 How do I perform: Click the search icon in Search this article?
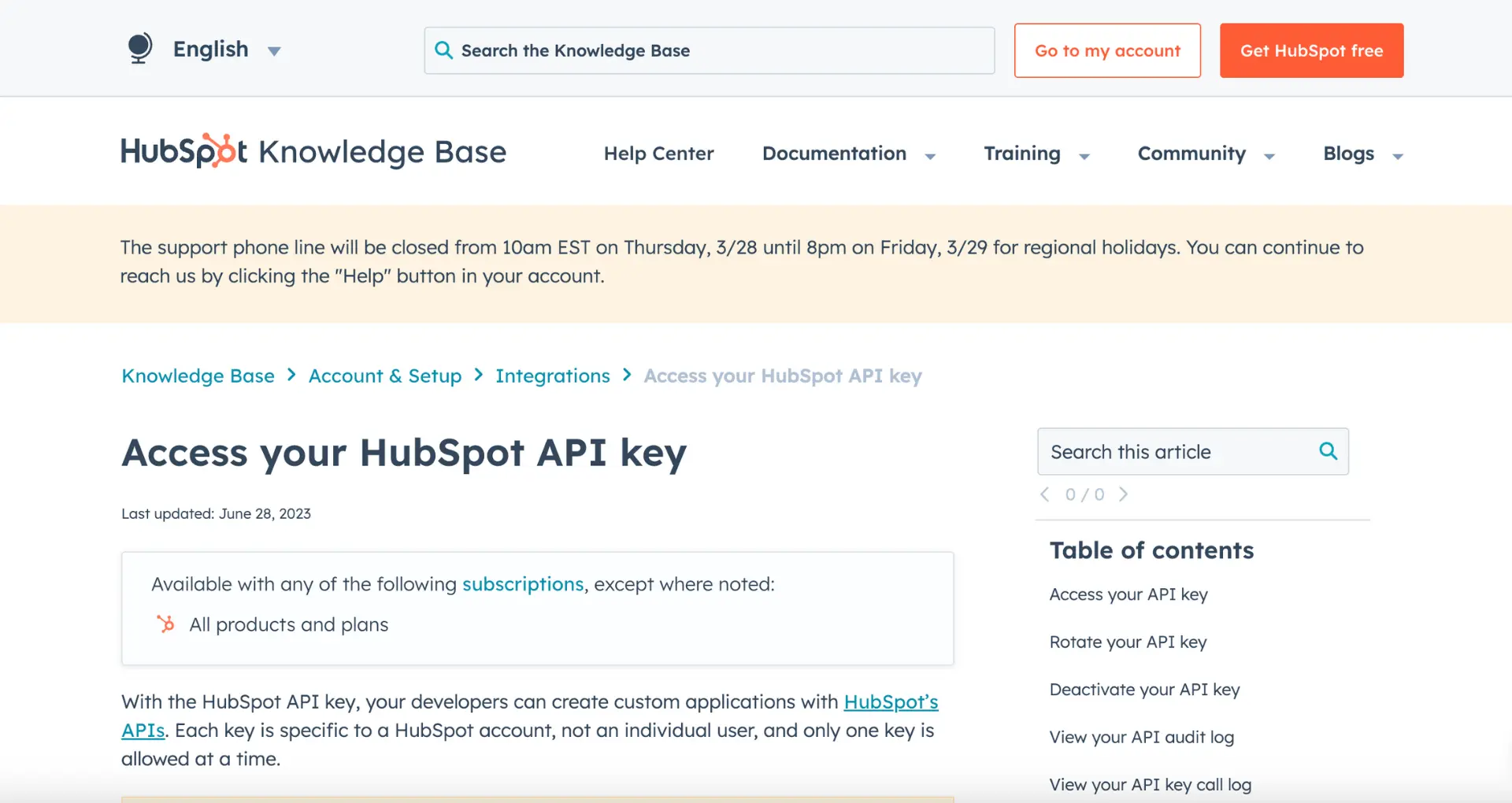point(1328,451)
